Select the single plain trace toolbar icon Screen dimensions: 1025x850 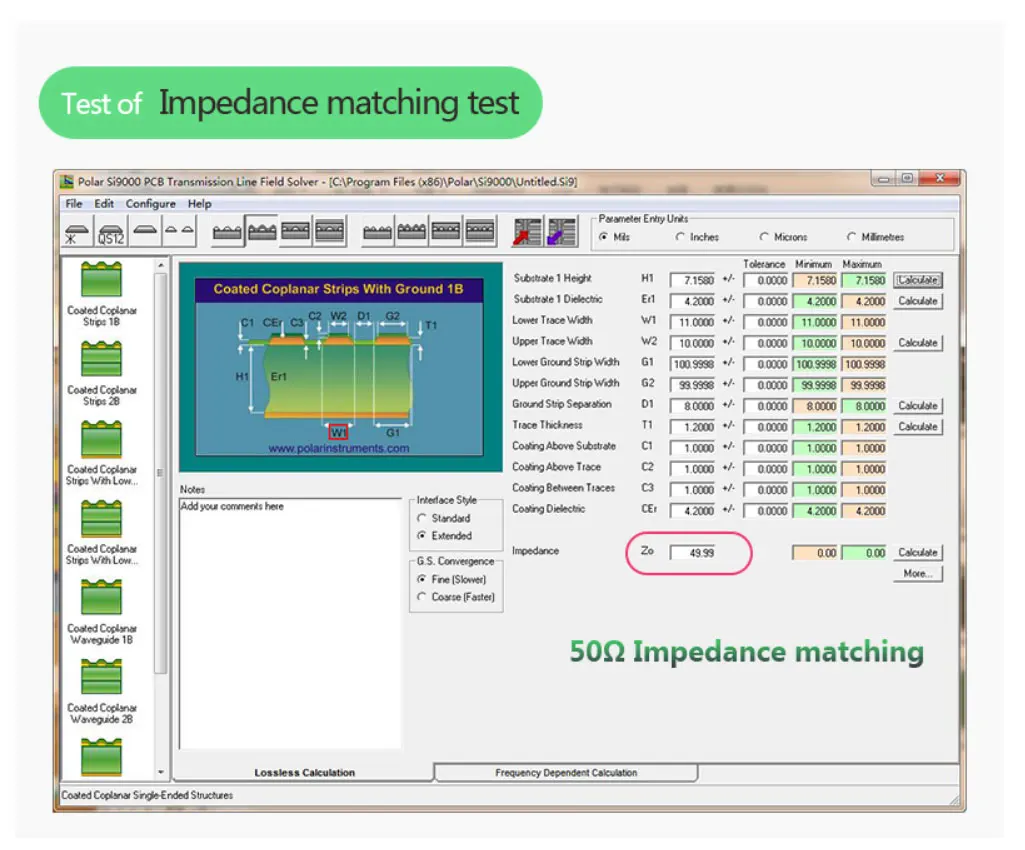tap(144, 233)
